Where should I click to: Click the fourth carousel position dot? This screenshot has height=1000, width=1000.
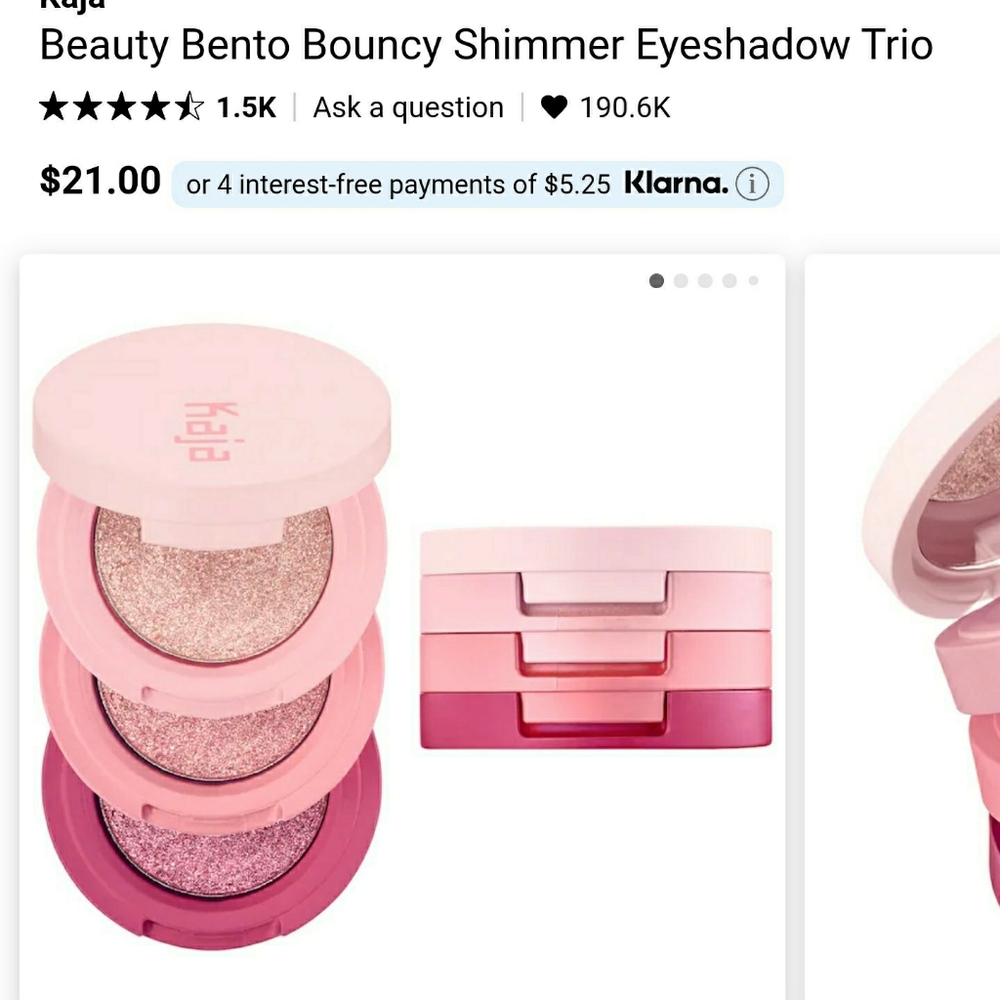pos(729,281)
